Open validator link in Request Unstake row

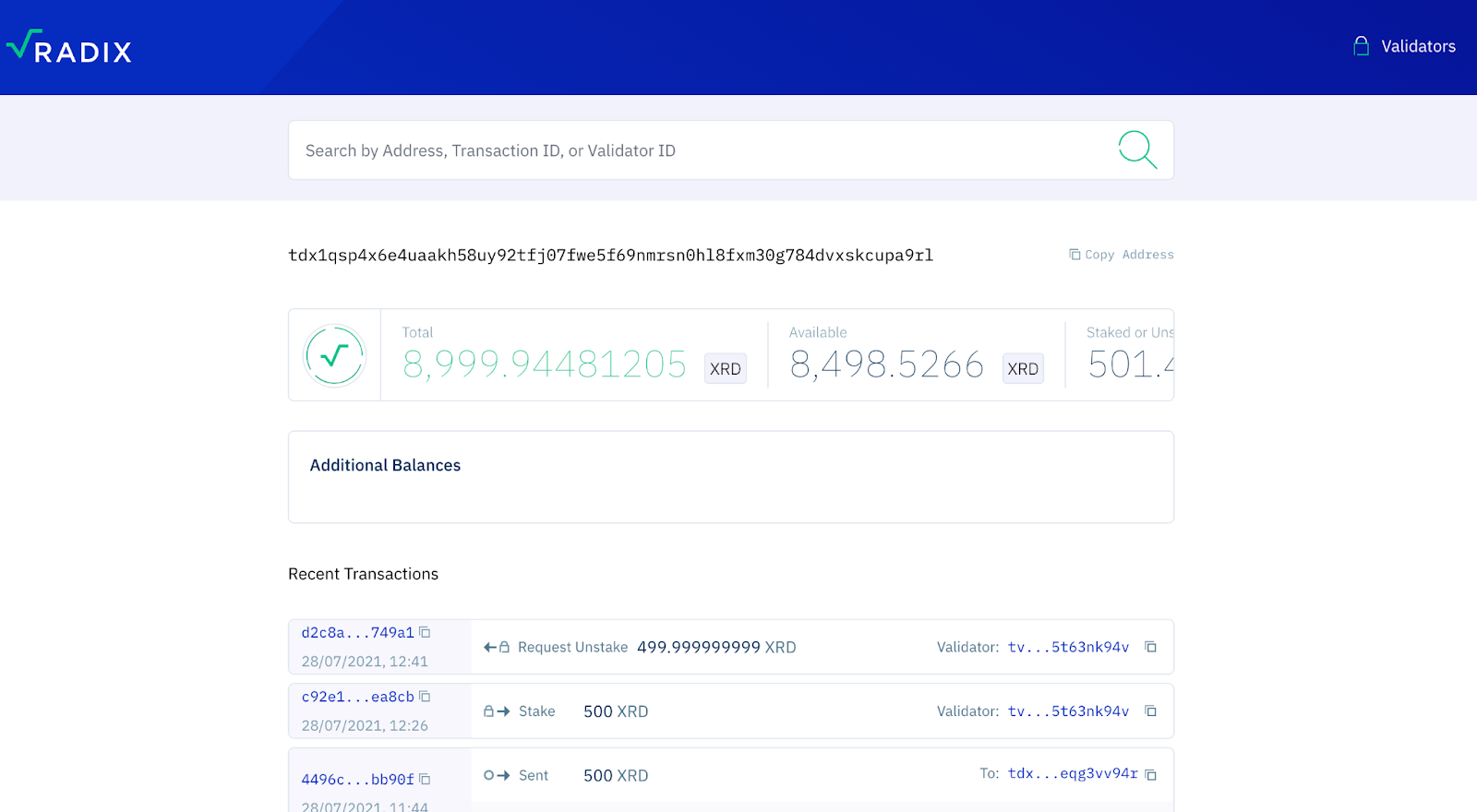1068,648
